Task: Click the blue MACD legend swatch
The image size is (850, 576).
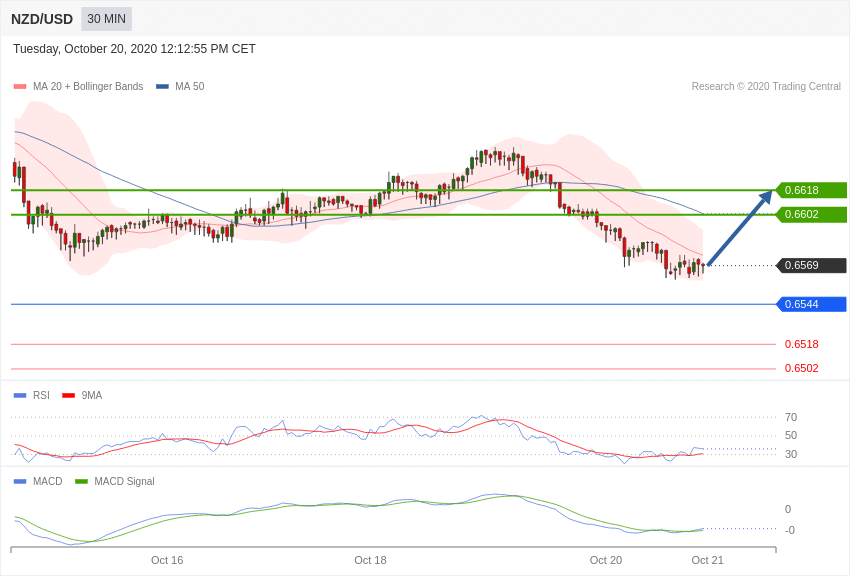Action: pyautogui.click(x=20, y=482)
